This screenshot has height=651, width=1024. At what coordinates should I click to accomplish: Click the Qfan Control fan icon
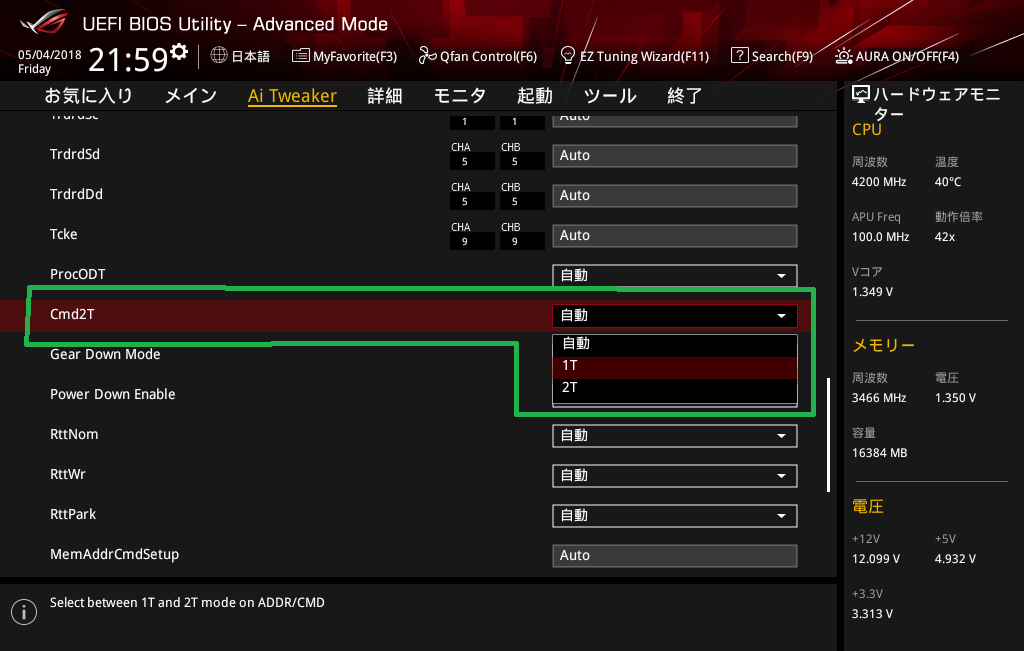pyautogui.click(x=427, y=56)
